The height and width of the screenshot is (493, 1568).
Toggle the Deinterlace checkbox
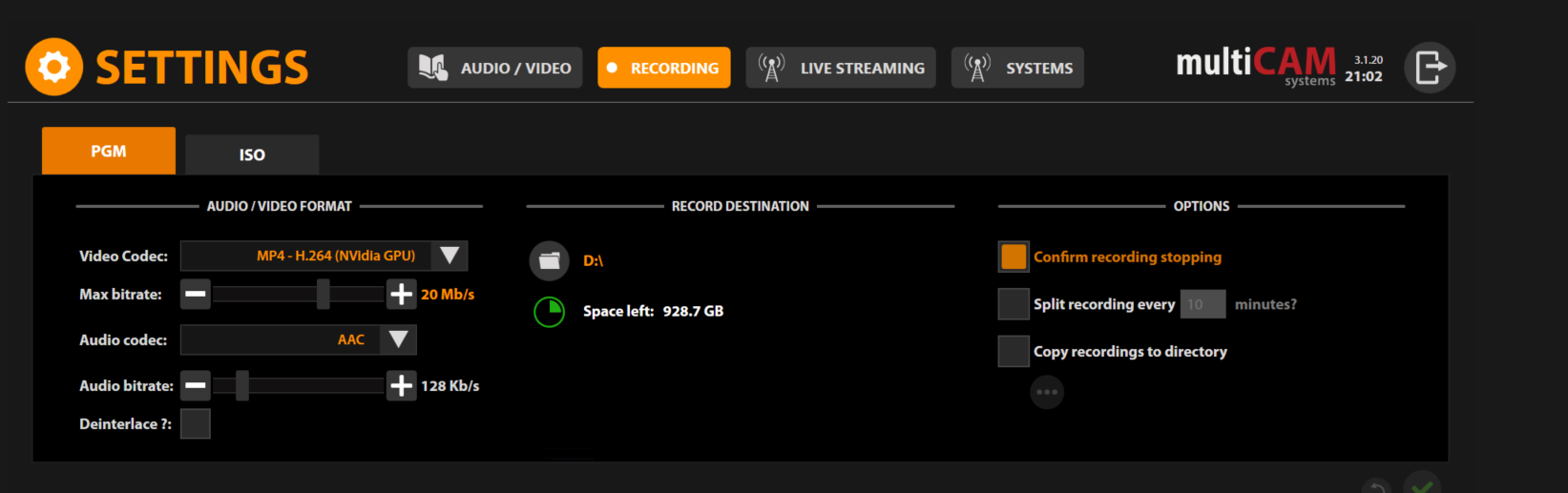coord(196,423)
